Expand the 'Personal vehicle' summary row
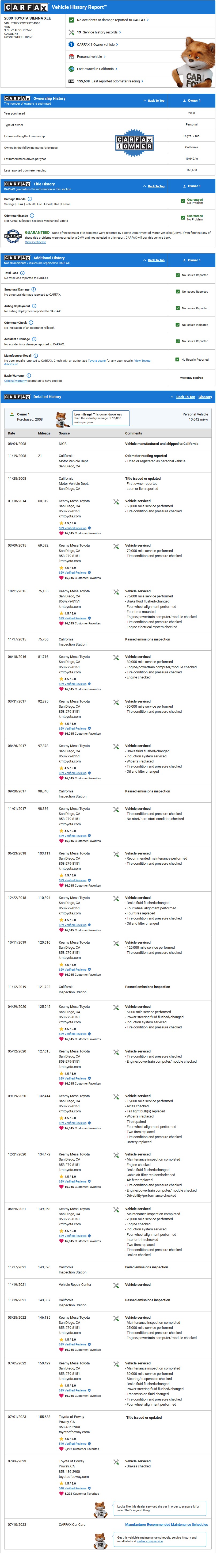Viewport: 217px width, 1568px height. [105, 57]
